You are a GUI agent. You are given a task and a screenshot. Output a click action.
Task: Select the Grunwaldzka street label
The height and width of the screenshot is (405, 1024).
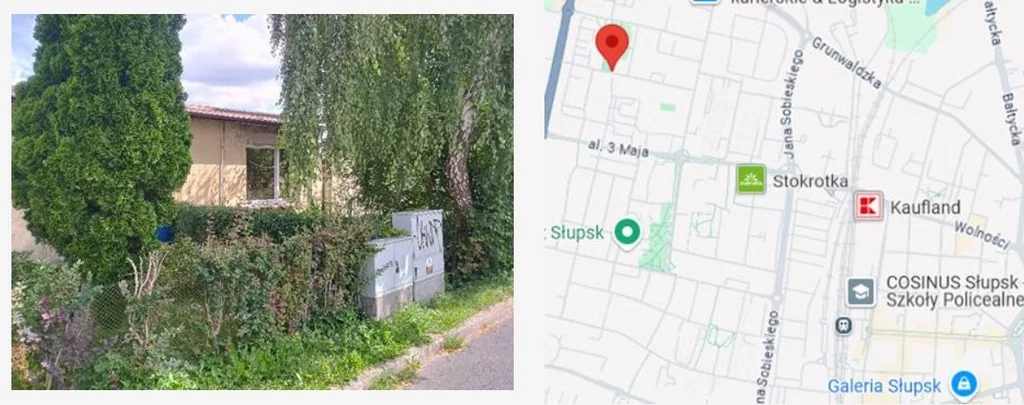845,61
